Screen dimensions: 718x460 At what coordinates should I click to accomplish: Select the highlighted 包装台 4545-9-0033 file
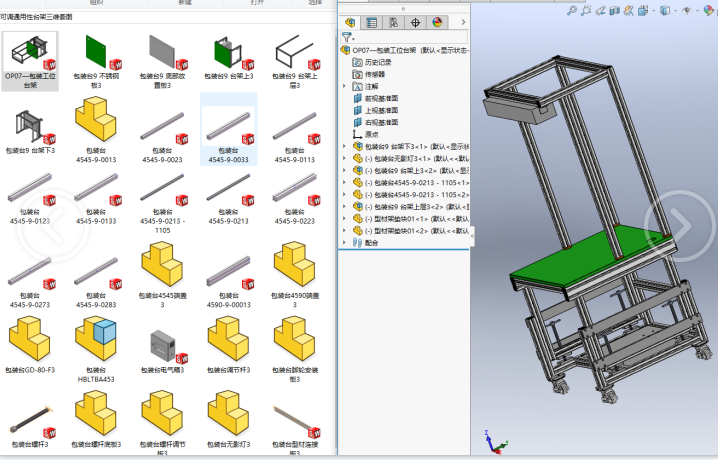pos(228,129)
